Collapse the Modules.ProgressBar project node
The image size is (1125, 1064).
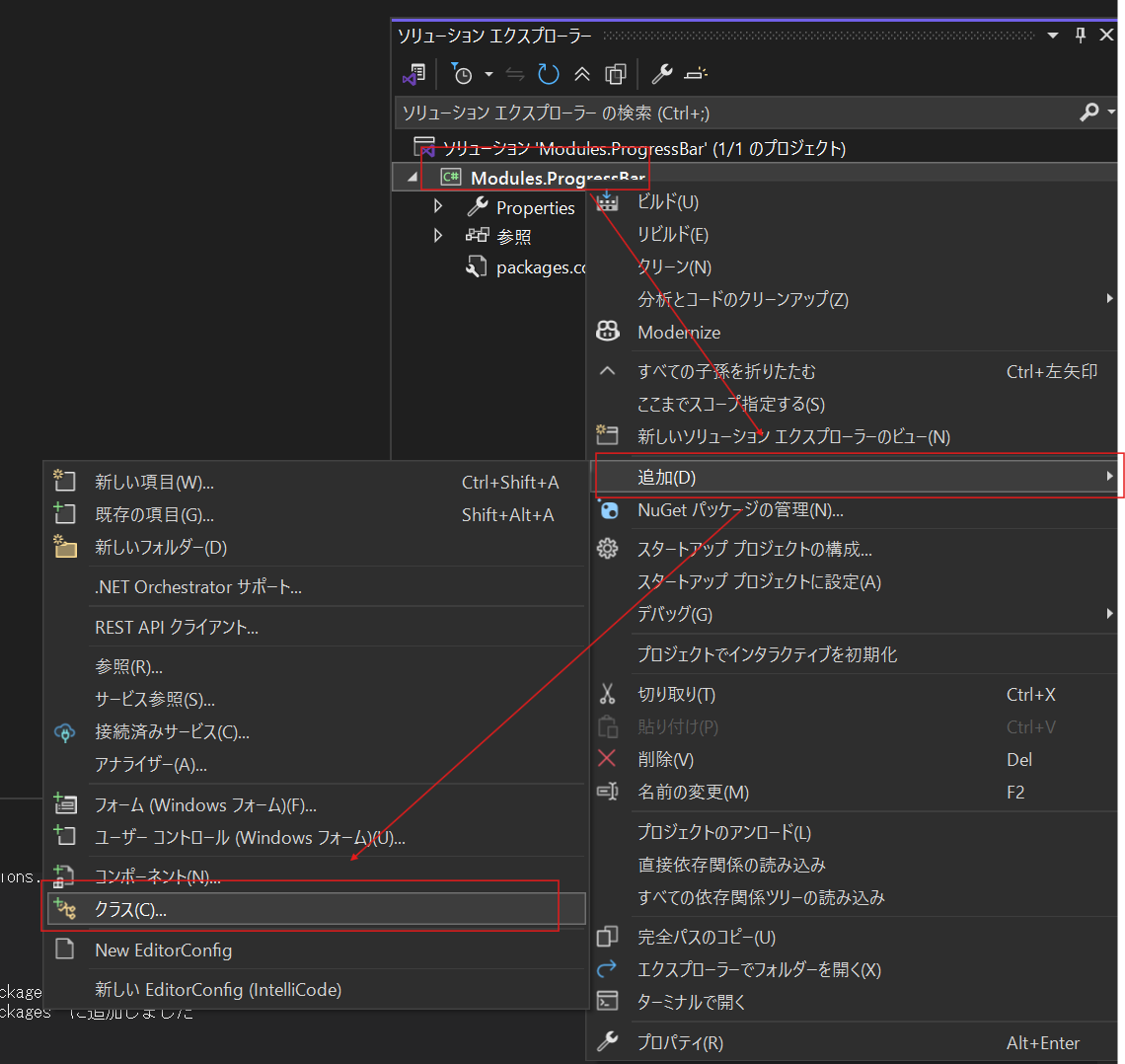click(x=412, y=178)
